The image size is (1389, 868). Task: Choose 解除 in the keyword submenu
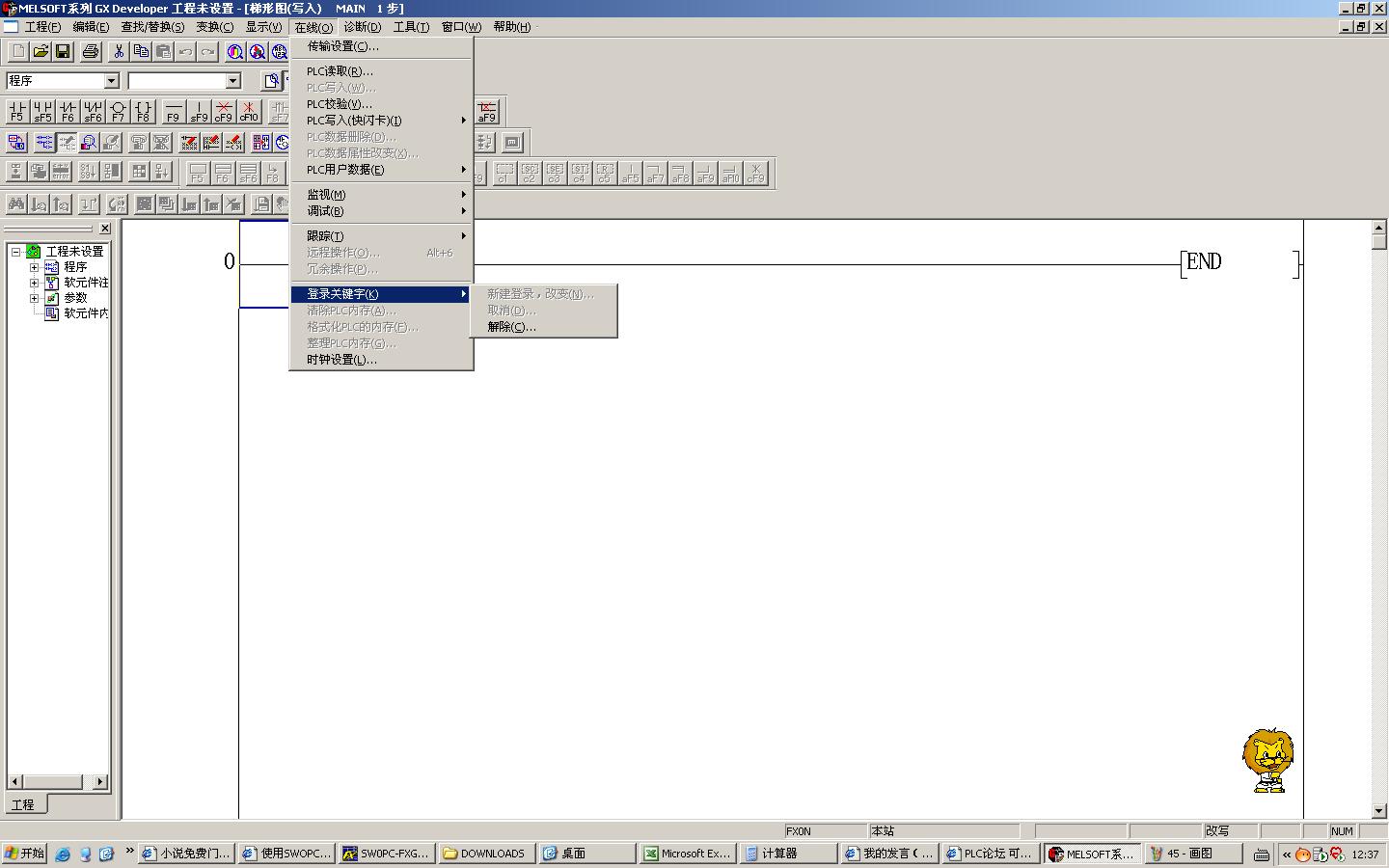point(543,327)
